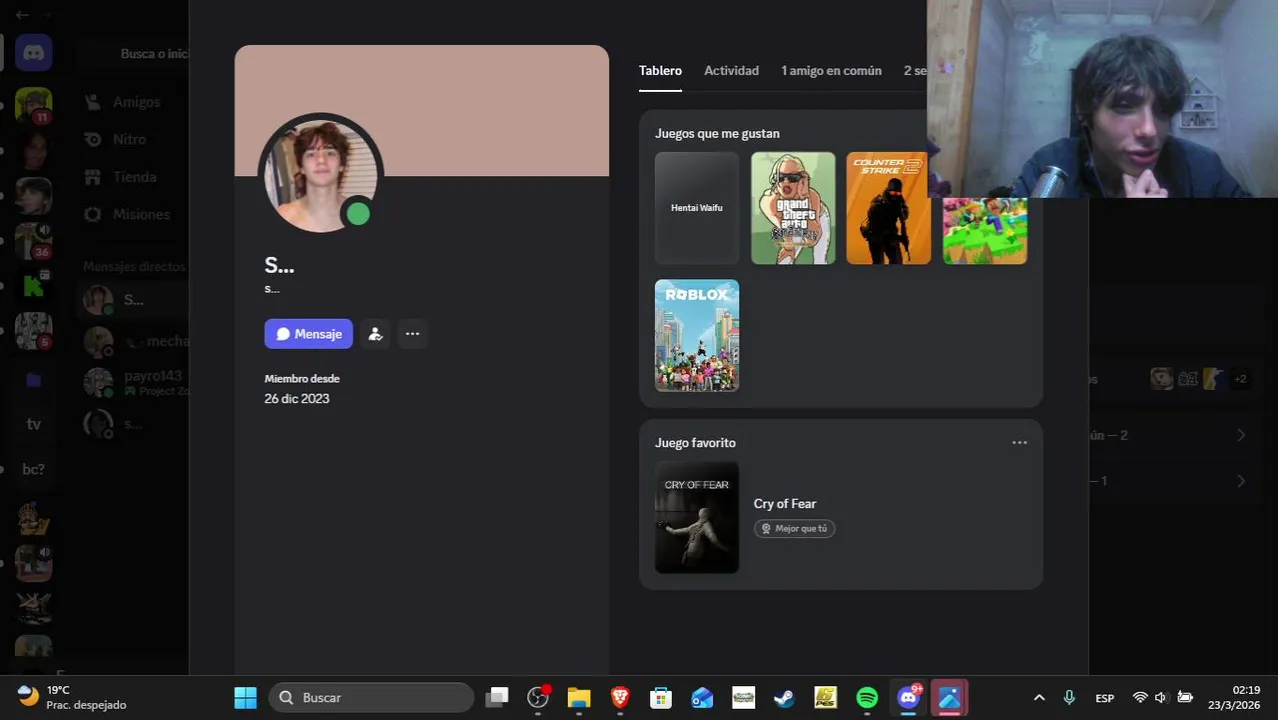Open the tv server icon
Viewport: 1278px width, 720px height.
tap(34, 424)
